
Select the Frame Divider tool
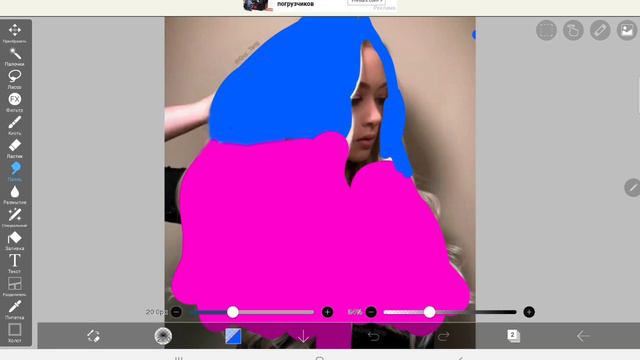point(15,286)
